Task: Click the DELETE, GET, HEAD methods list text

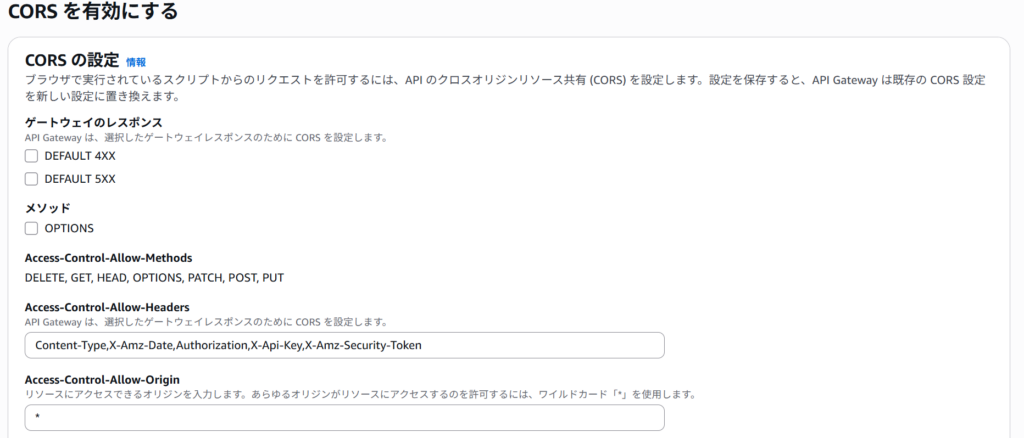Action: pos(154,277)
